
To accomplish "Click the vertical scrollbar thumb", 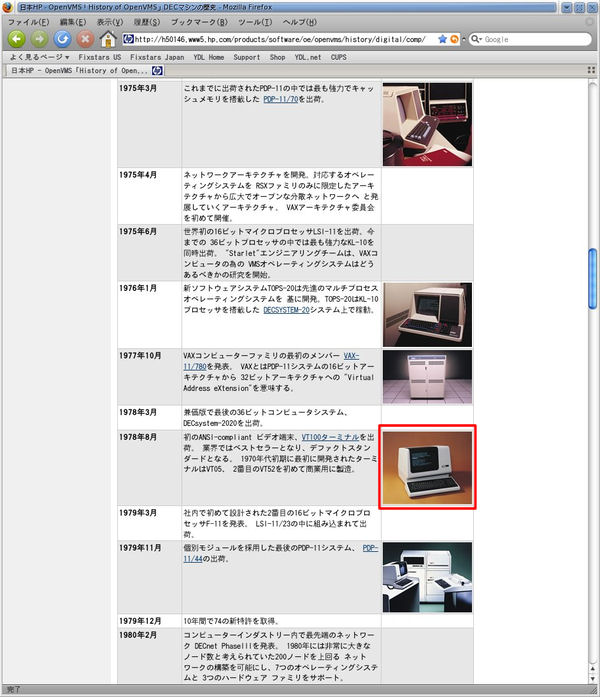I will [x=592, y=278].
